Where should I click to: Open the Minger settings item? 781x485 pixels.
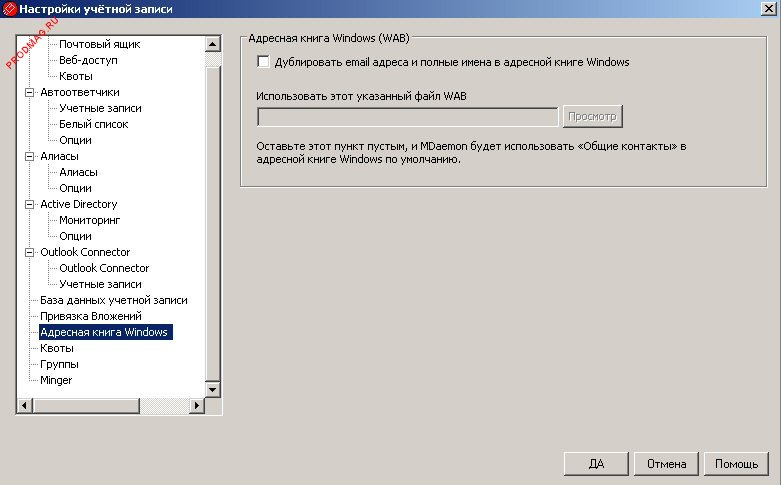point(56,380)
